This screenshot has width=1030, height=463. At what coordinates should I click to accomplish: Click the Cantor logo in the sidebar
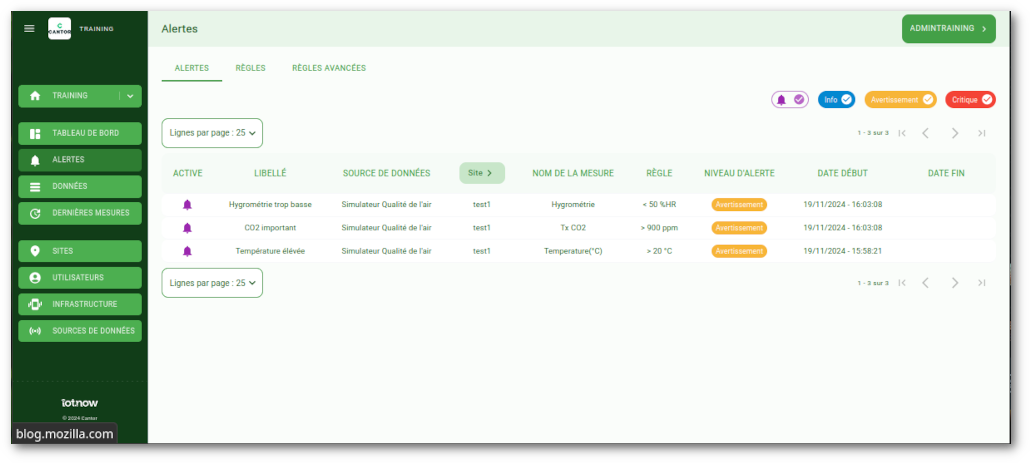point(60,29)
